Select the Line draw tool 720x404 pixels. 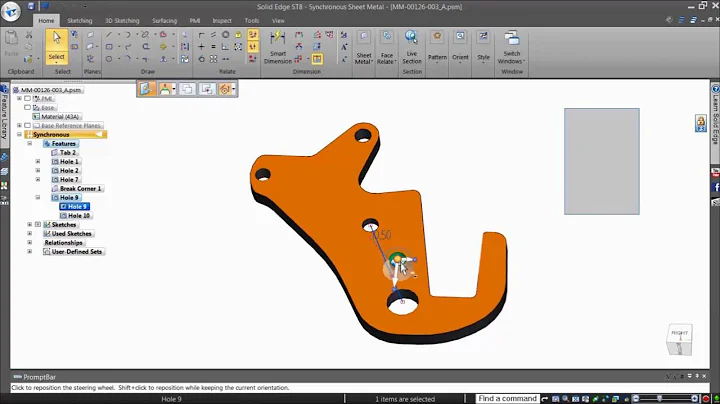(109, 35)
